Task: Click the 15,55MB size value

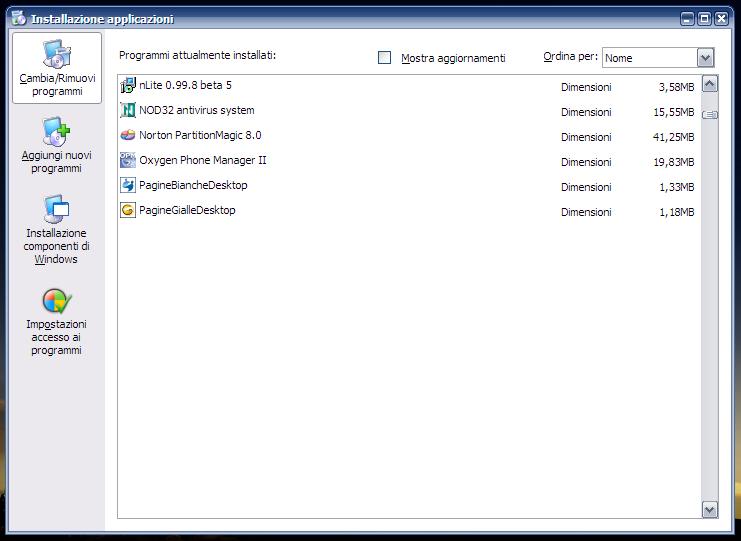Action: [x=674, y=112]
